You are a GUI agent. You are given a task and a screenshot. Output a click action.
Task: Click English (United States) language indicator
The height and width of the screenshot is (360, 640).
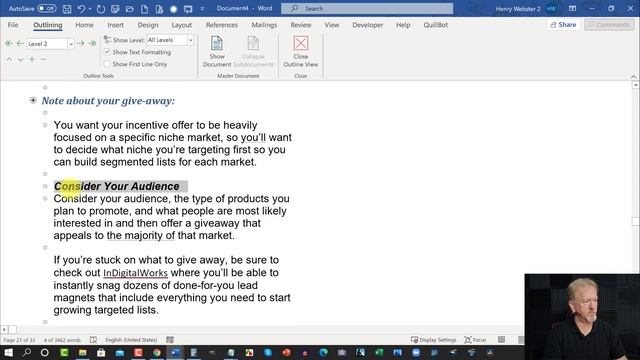tap(131, 340)
